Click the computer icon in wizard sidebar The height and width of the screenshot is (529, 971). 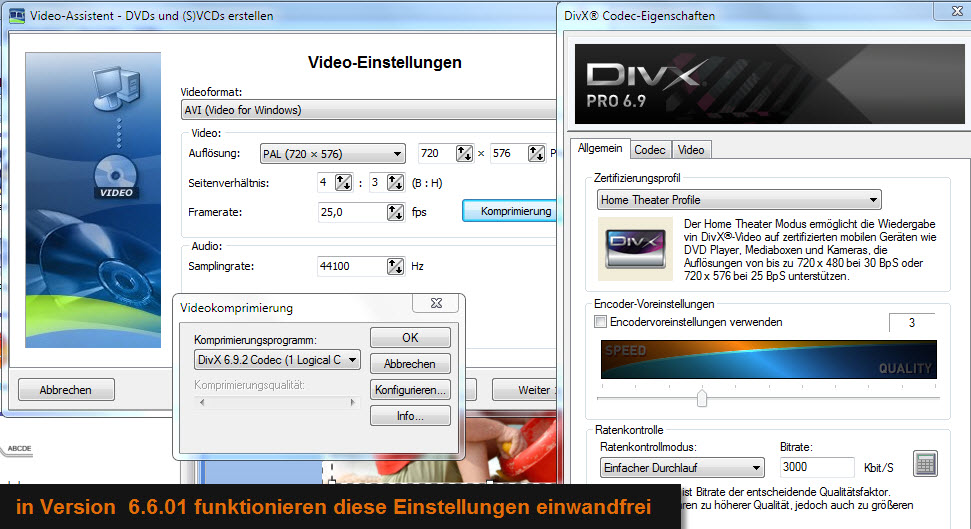pos(116,89)
